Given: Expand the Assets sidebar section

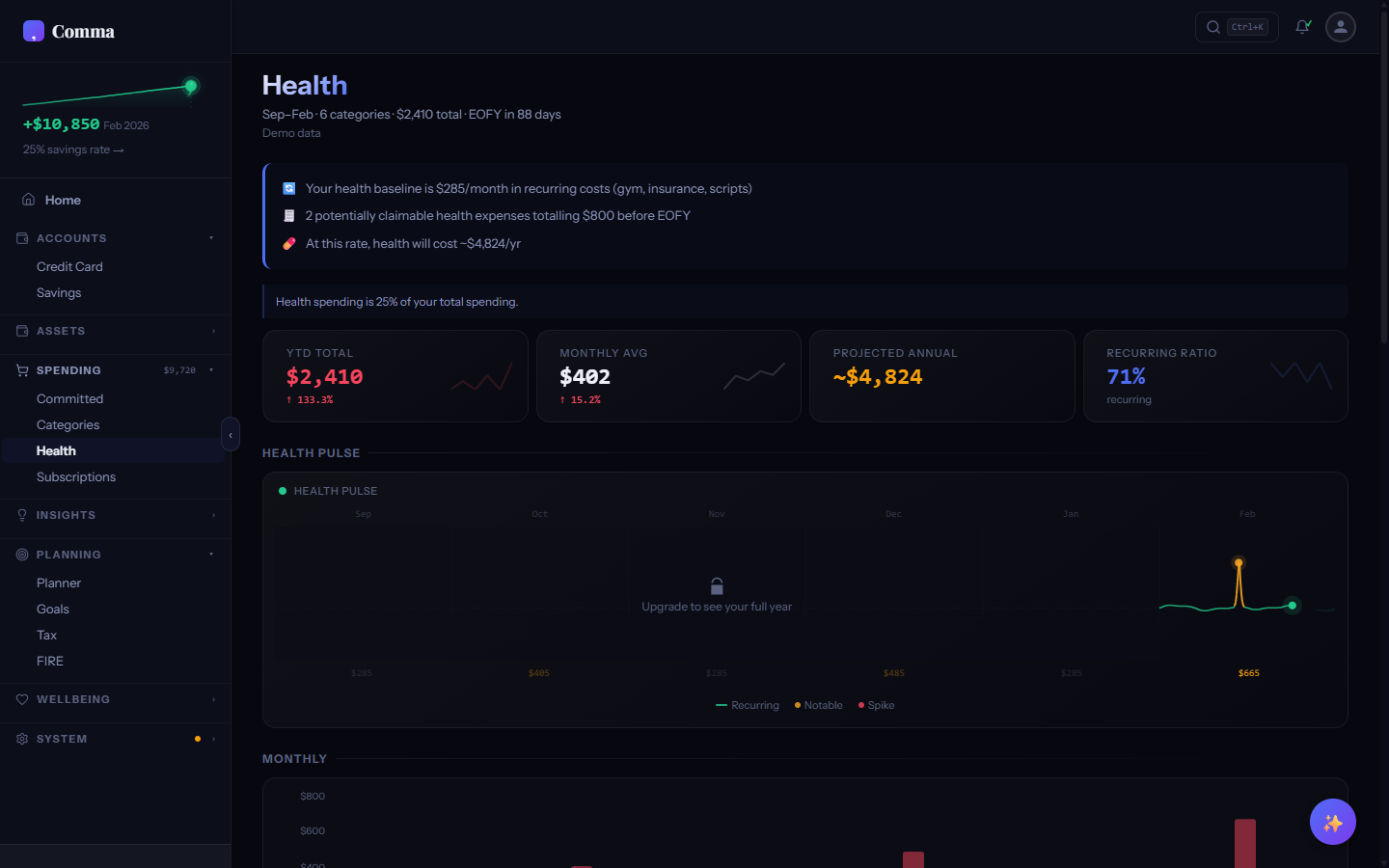Looking at the screenshot, I should (x=211, y=331).
